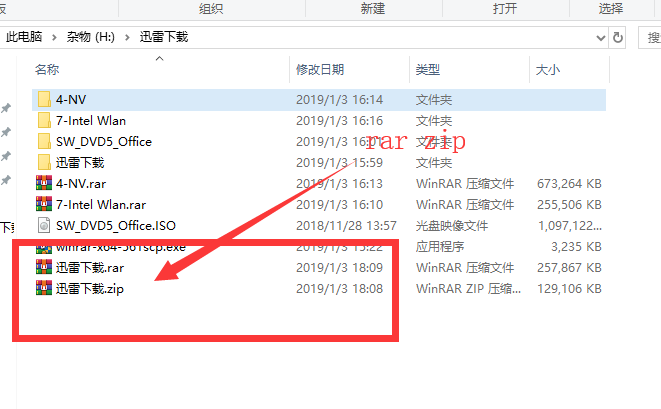Click the WinRAR ZIP 压缩 type cell

coord(468,289)
